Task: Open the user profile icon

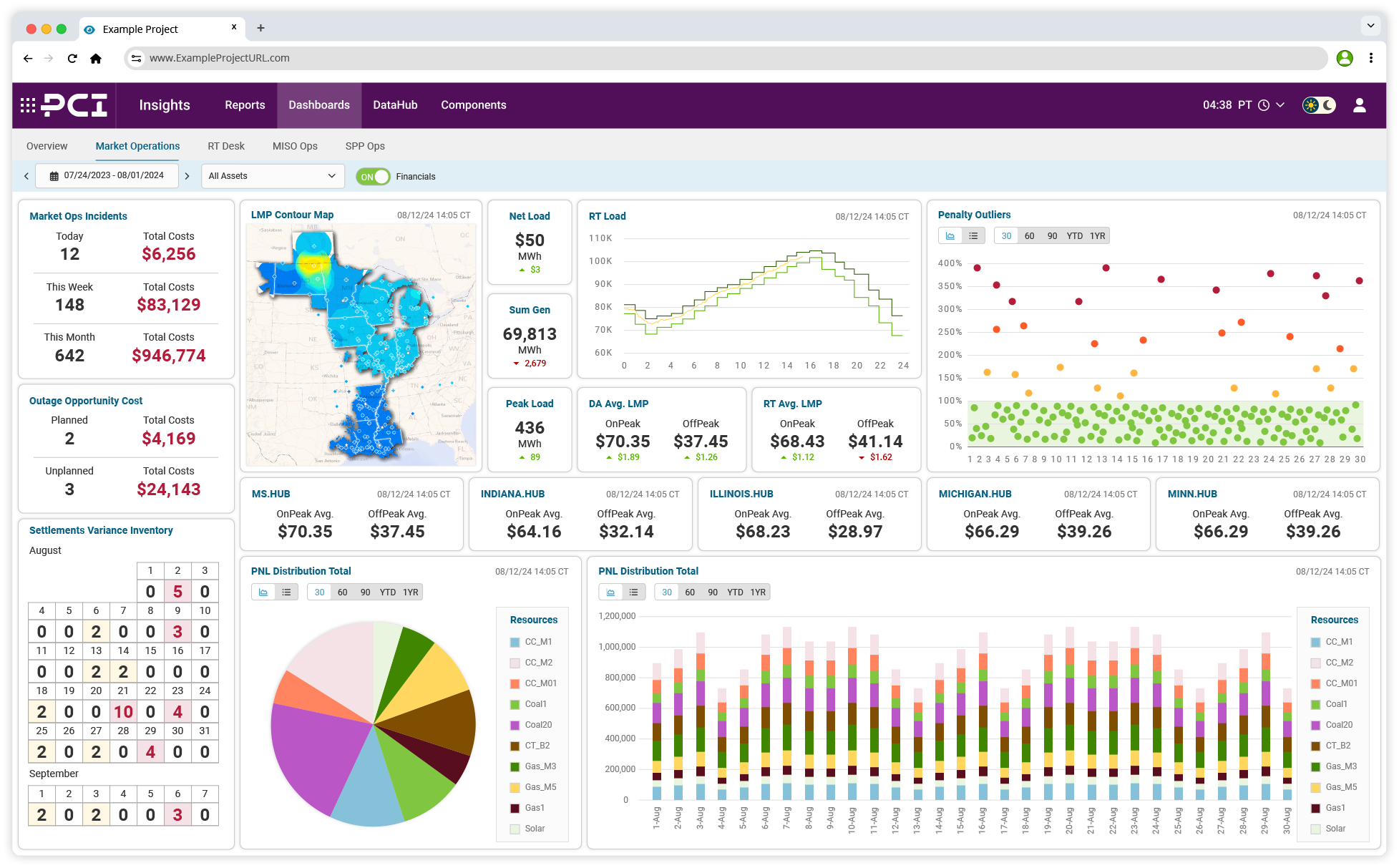Action: point(1359,105)
